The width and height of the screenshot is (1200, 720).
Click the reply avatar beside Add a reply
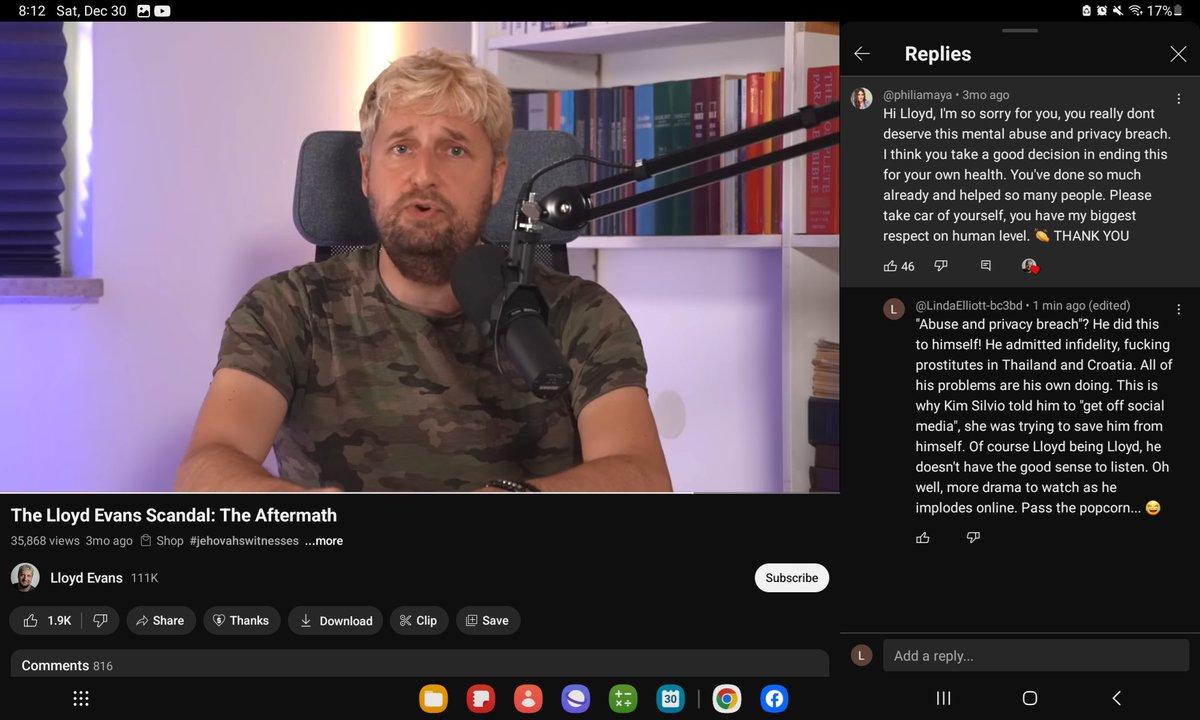(861, 656)
